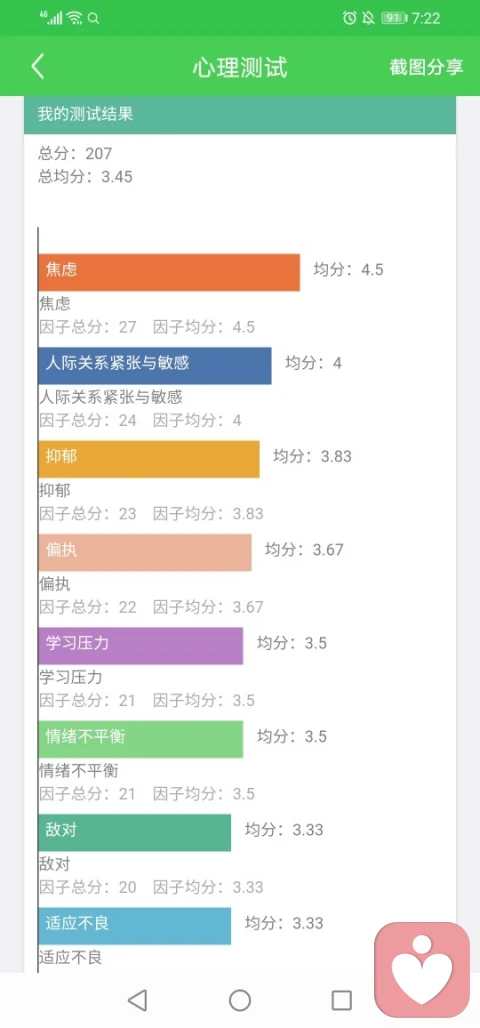
Task: Tap the back arrow in header
Action: pyautogui.click(x=38, y=67)
